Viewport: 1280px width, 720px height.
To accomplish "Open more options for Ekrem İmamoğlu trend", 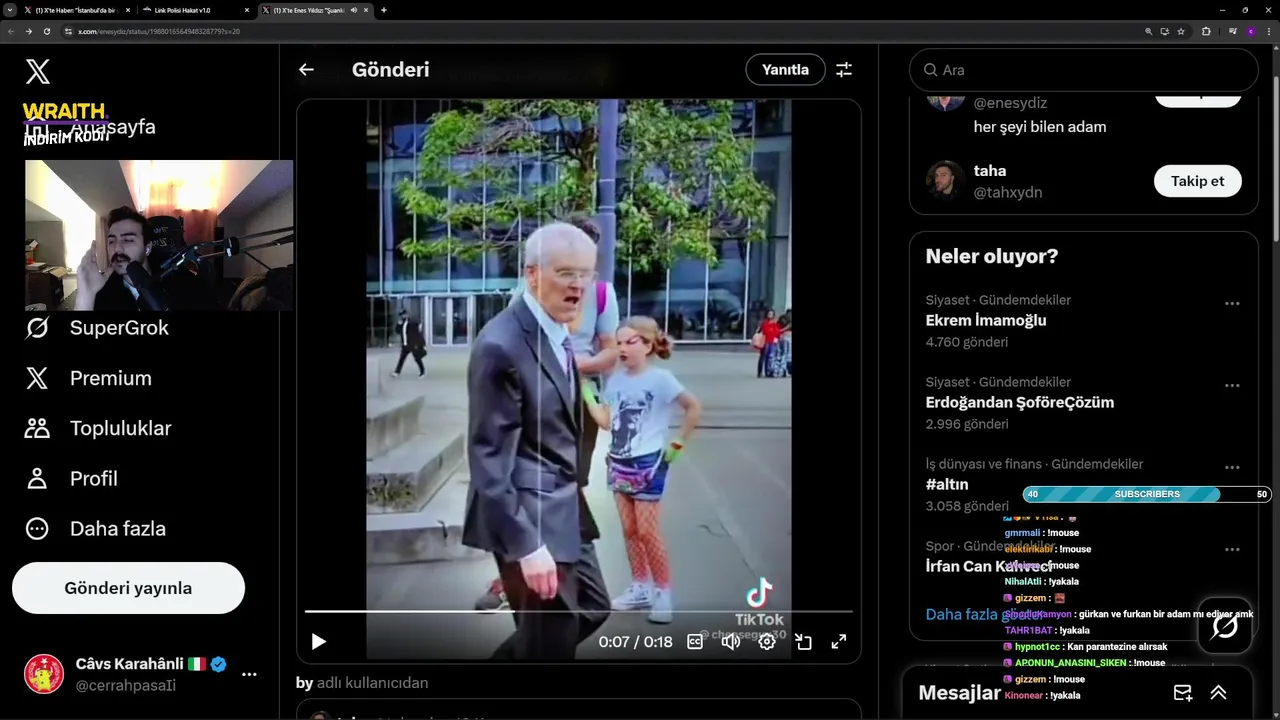I will coord(1232,303).
